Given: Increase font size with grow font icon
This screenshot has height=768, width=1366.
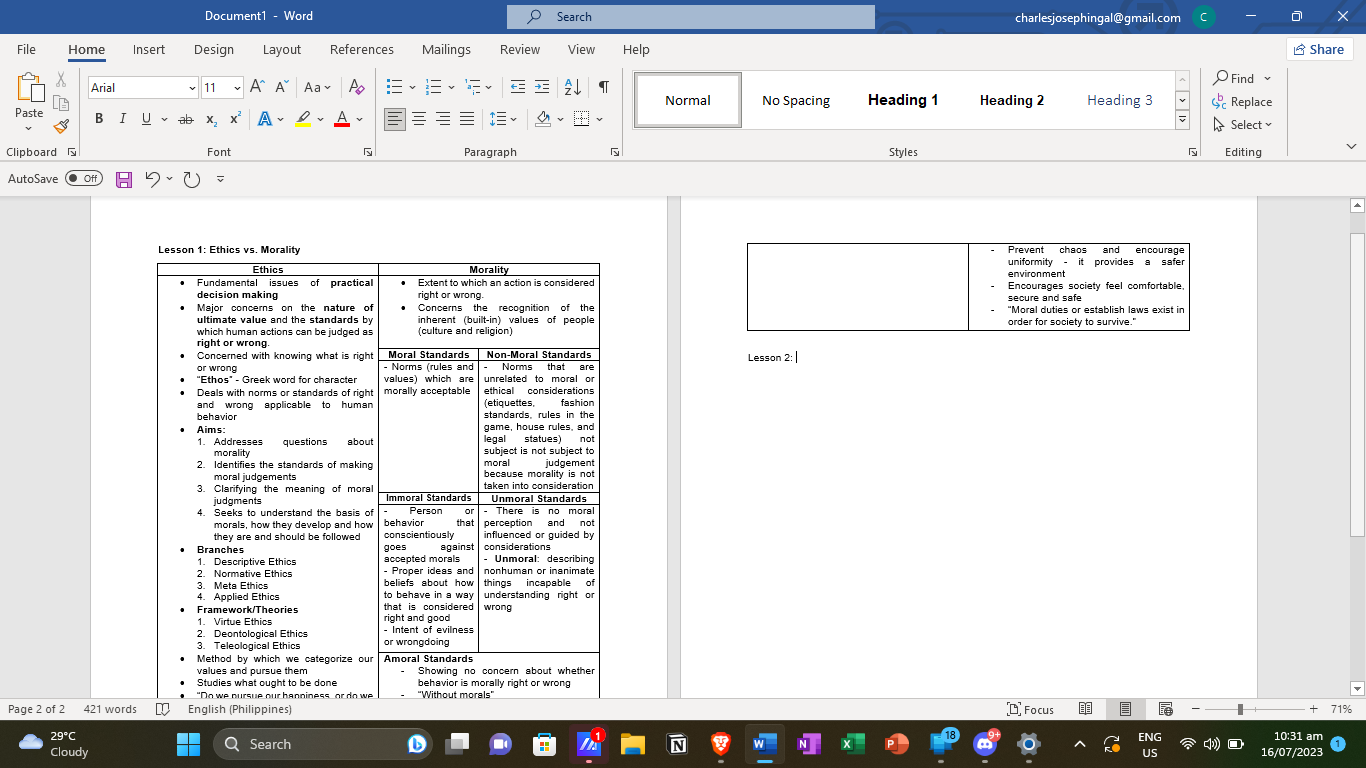Looking at the screenshot, I should (x=257, y=87).
